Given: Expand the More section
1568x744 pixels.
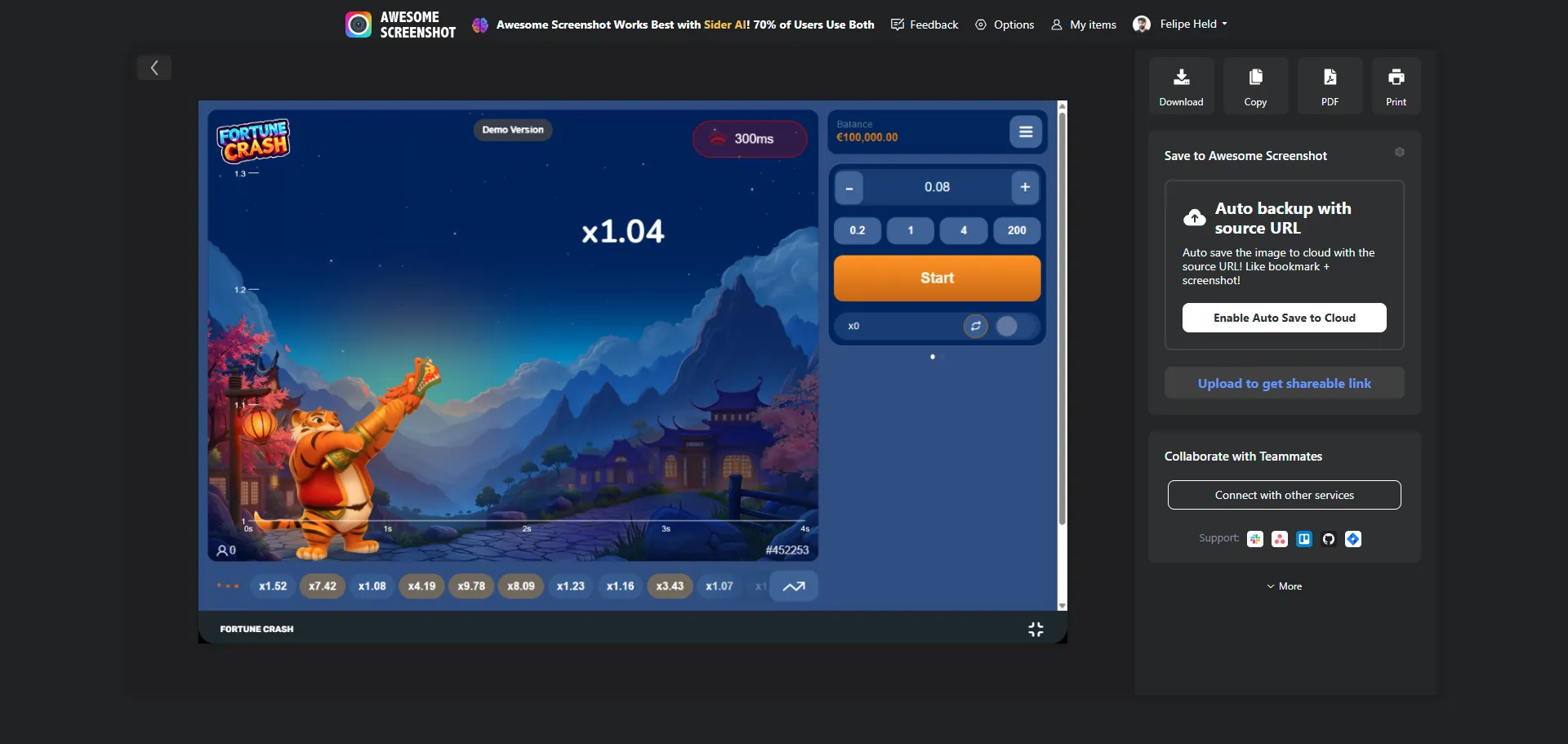Looking at the screenshot, I should [x=1284, y=586].
